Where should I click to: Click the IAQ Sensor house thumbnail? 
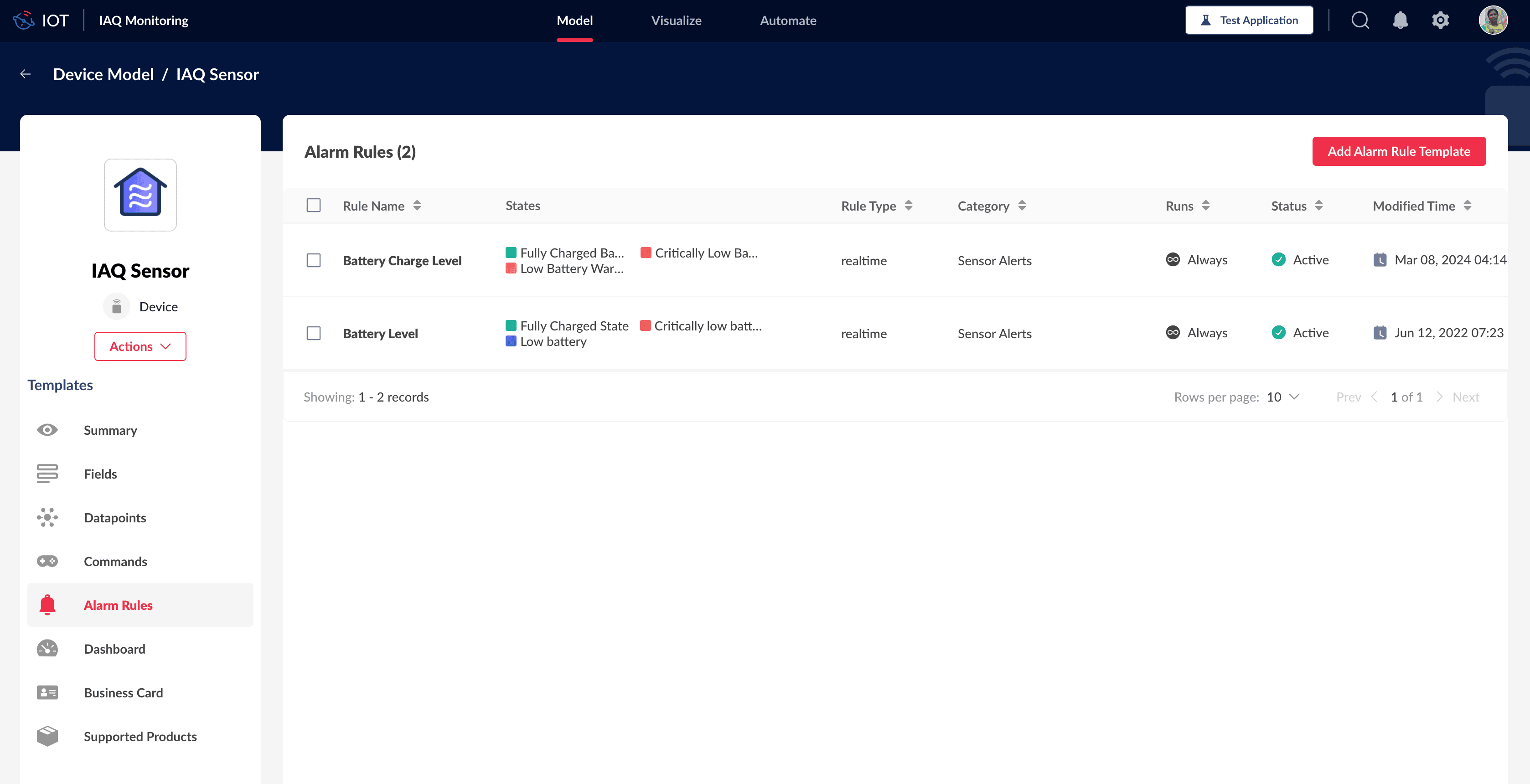(140, 195)
